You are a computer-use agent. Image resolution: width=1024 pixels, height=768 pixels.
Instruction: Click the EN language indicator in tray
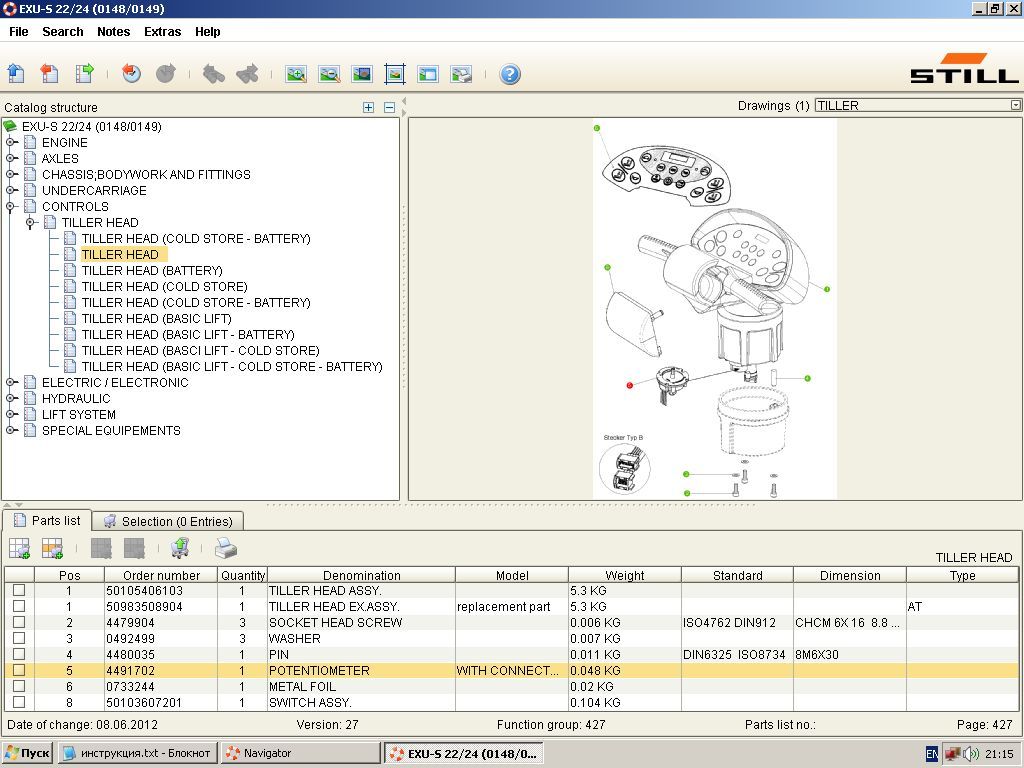pyautogui.click(x=932, y=754)
